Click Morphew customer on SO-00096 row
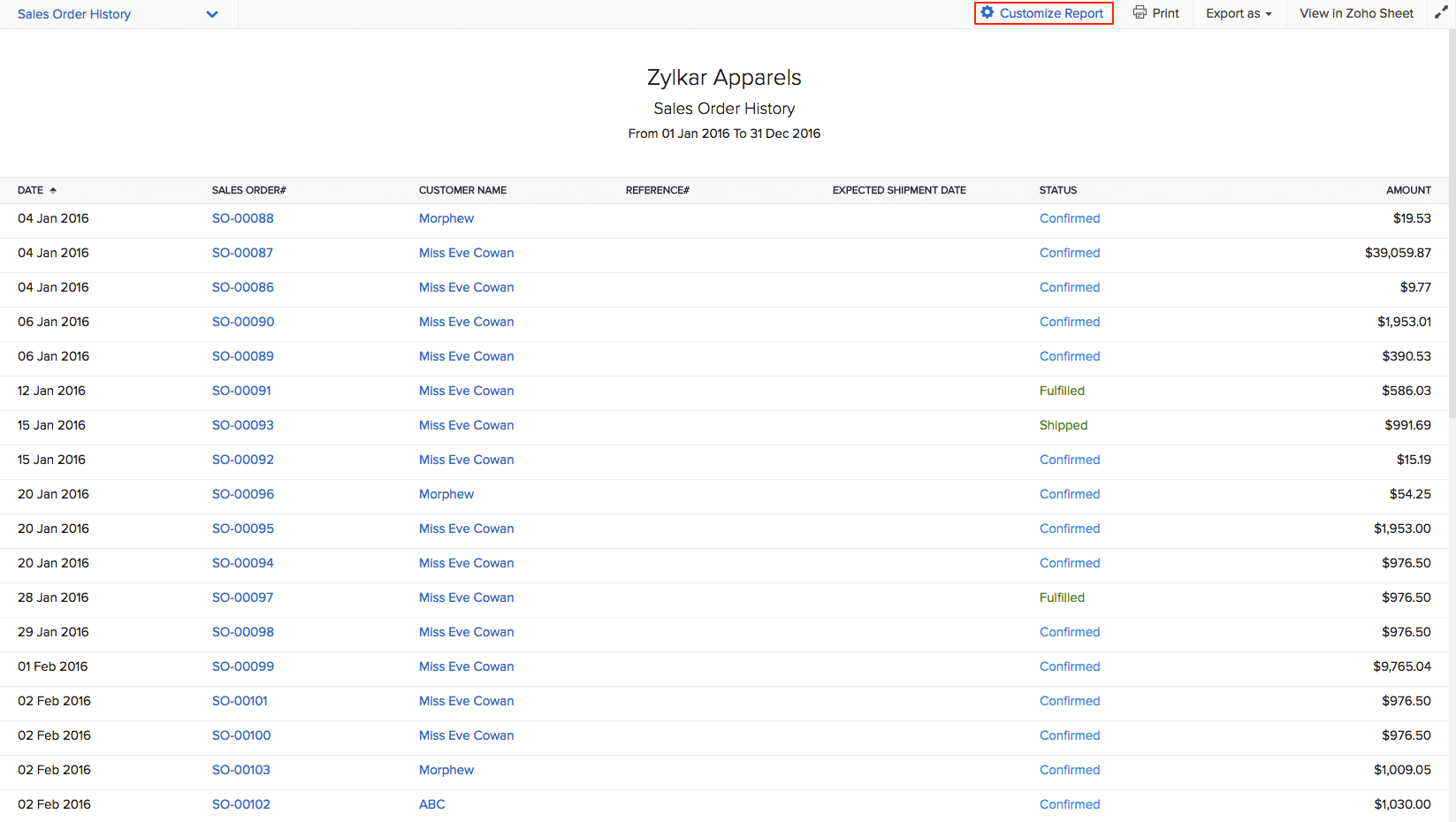This screenshot has height=822, width=1456. point(446,494)
